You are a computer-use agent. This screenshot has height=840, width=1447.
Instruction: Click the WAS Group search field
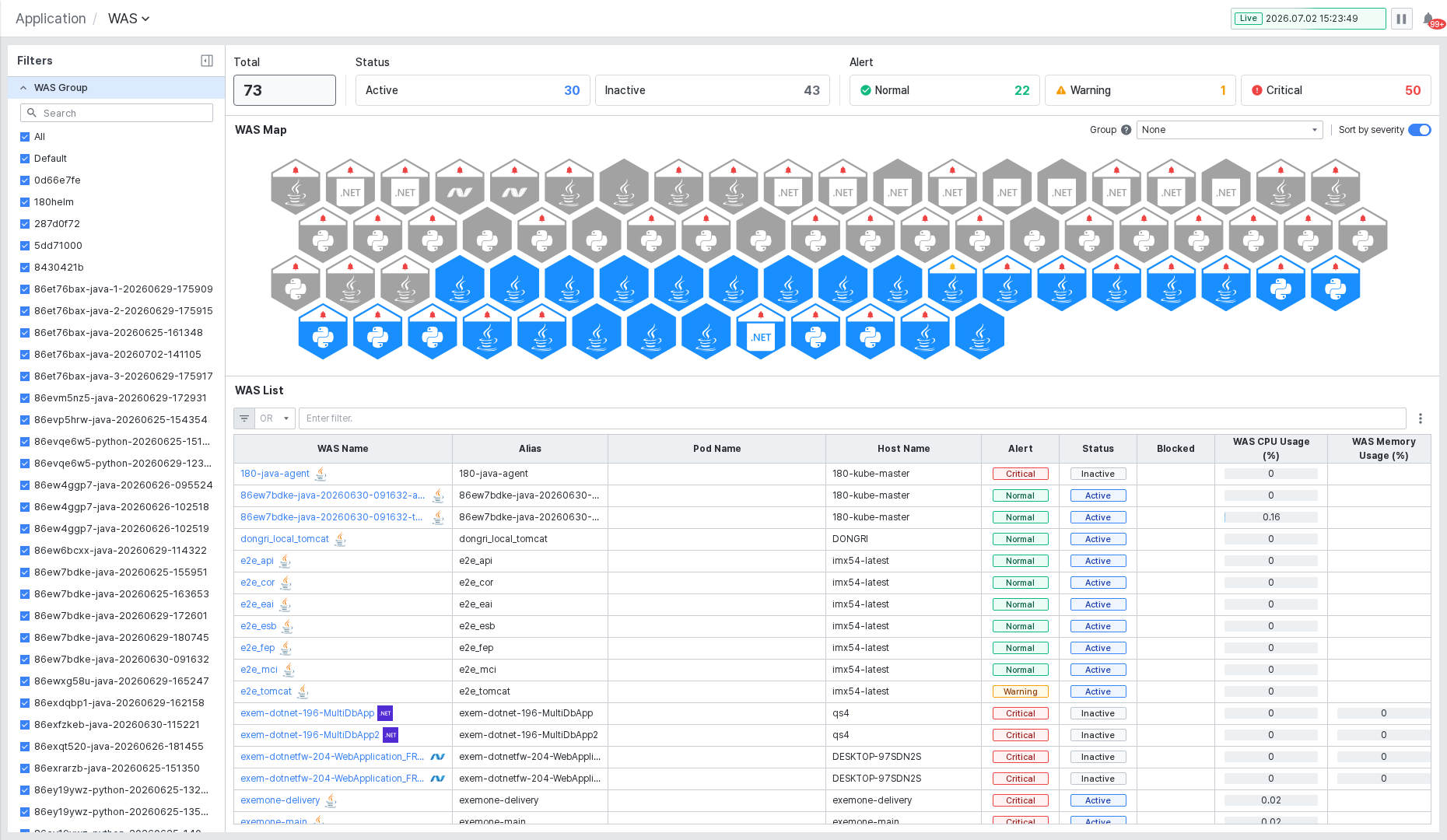[x=117, y=113]
